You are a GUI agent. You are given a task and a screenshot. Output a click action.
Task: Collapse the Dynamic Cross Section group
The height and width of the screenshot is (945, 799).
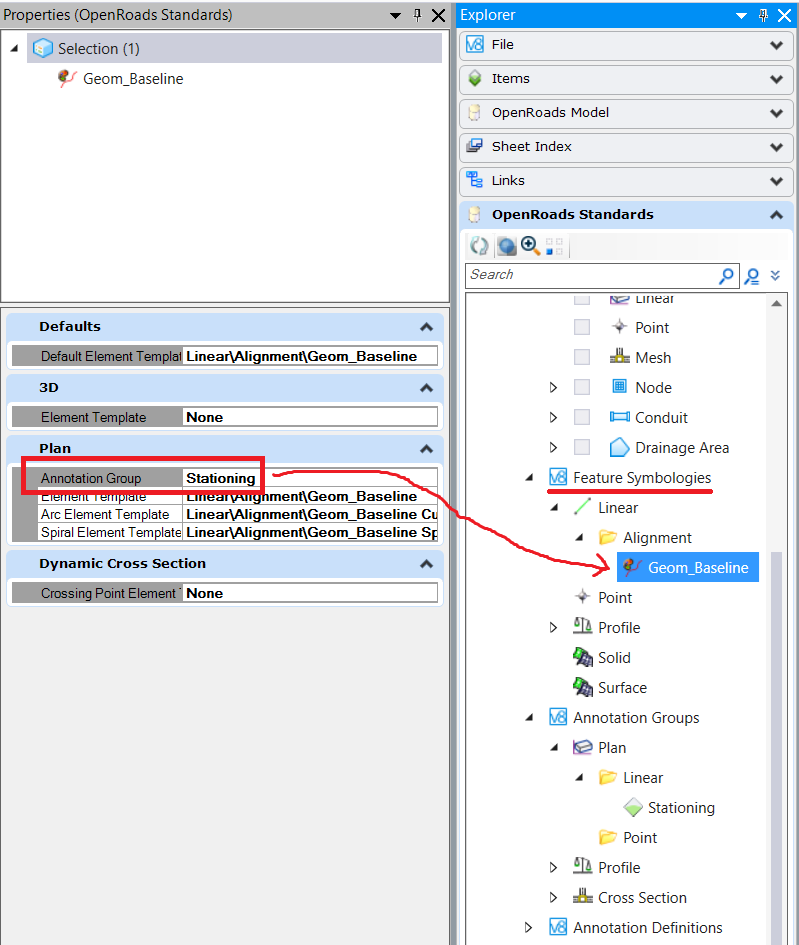tap(427, 564)
